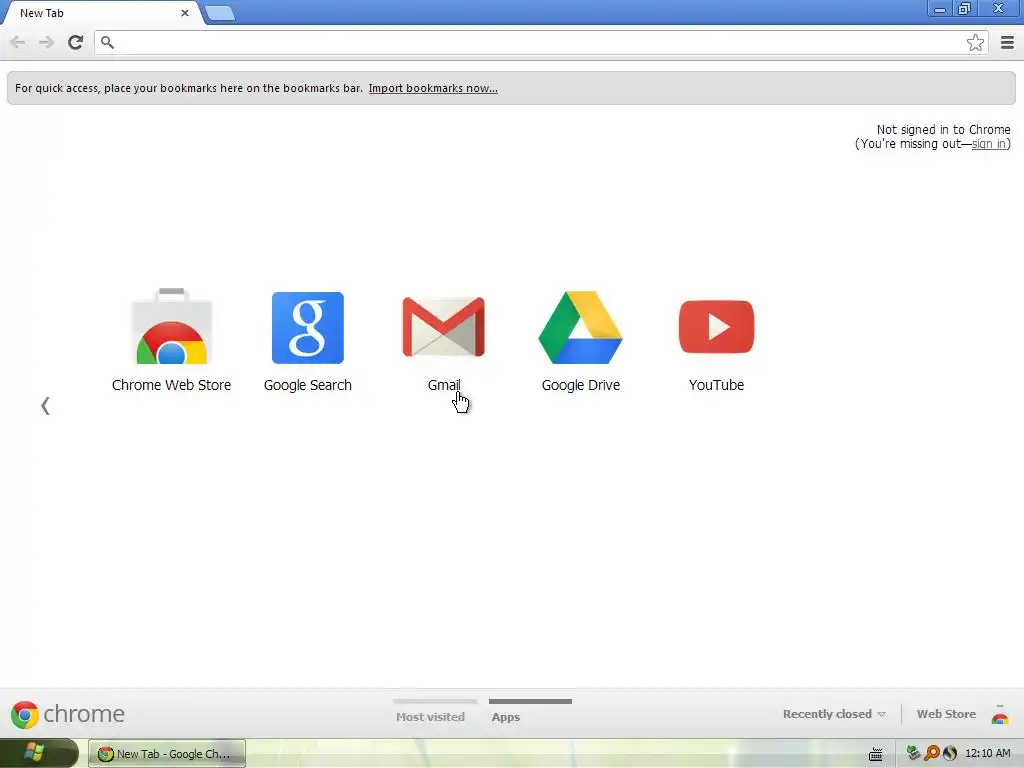Viewport: 1024px width, 768px height.
Task: Switch to the Most visited section
Action: (x=430, y=716)
